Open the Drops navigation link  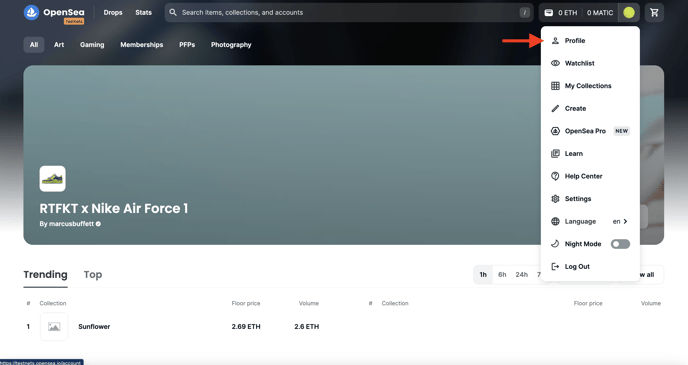113,13
